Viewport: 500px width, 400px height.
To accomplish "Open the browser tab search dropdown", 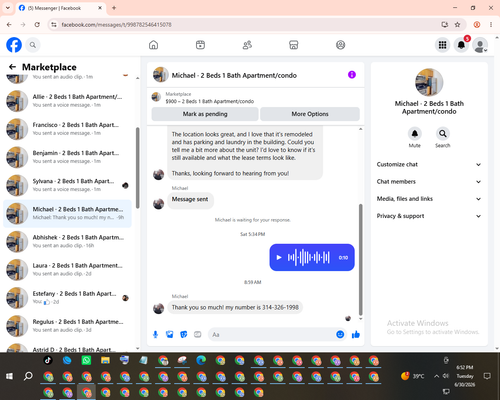I will point(8,8).
